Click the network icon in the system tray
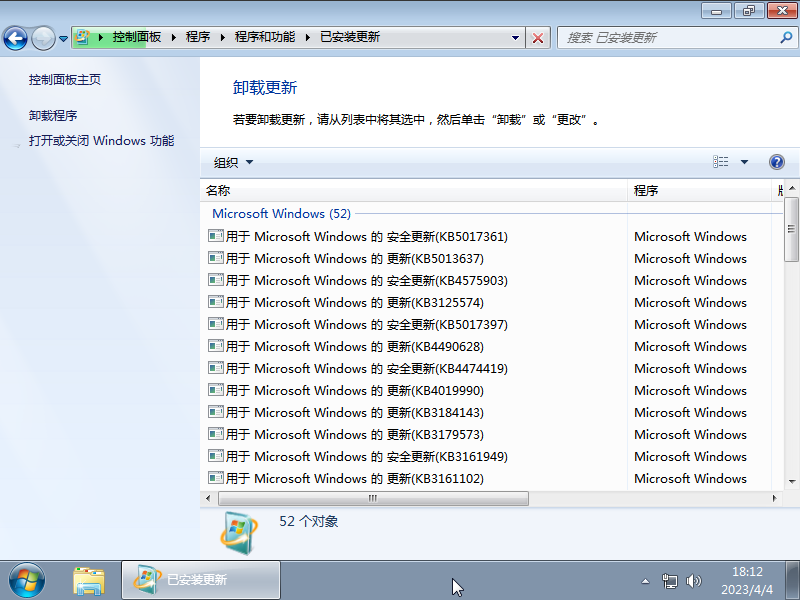Image resolution: width=800 pixels, height=600 pixels. tap(670, 580)
